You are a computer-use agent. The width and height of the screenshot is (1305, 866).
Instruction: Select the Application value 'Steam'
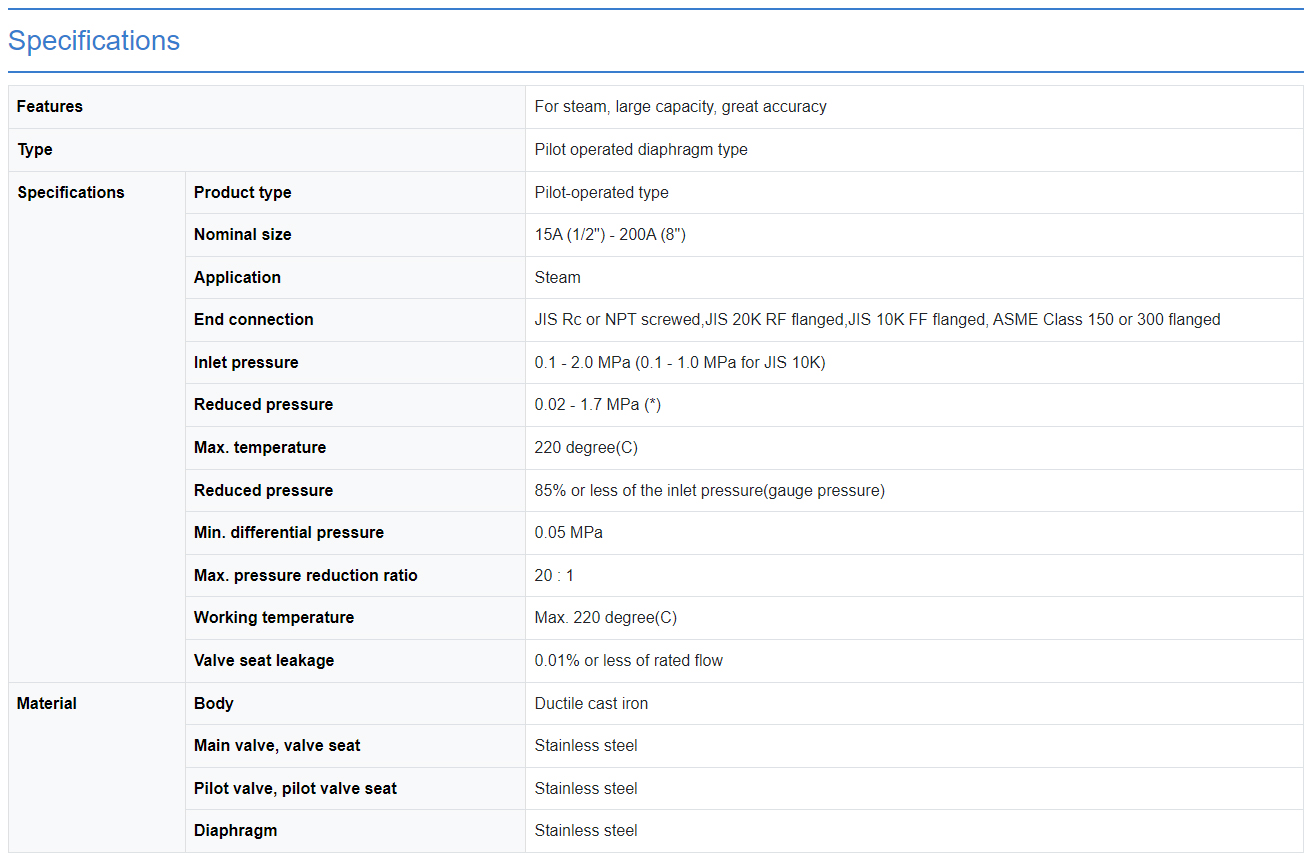(557, 278)
